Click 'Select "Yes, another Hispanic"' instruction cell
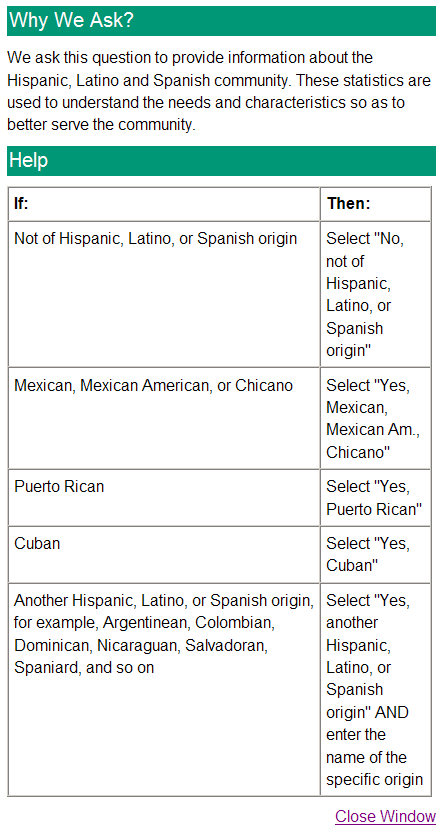 point(376,690)
